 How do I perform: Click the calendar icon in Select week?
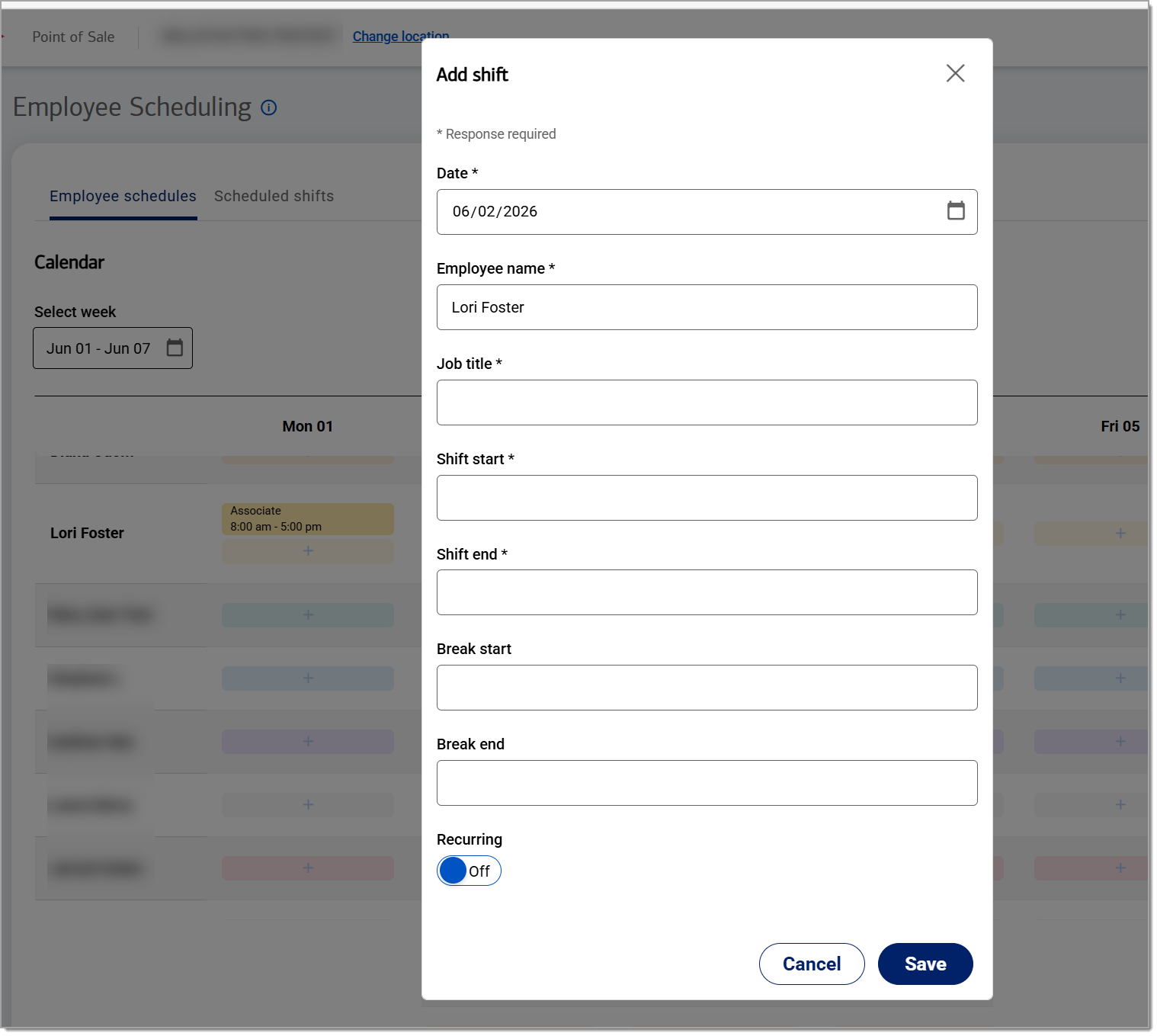point(175,348)
